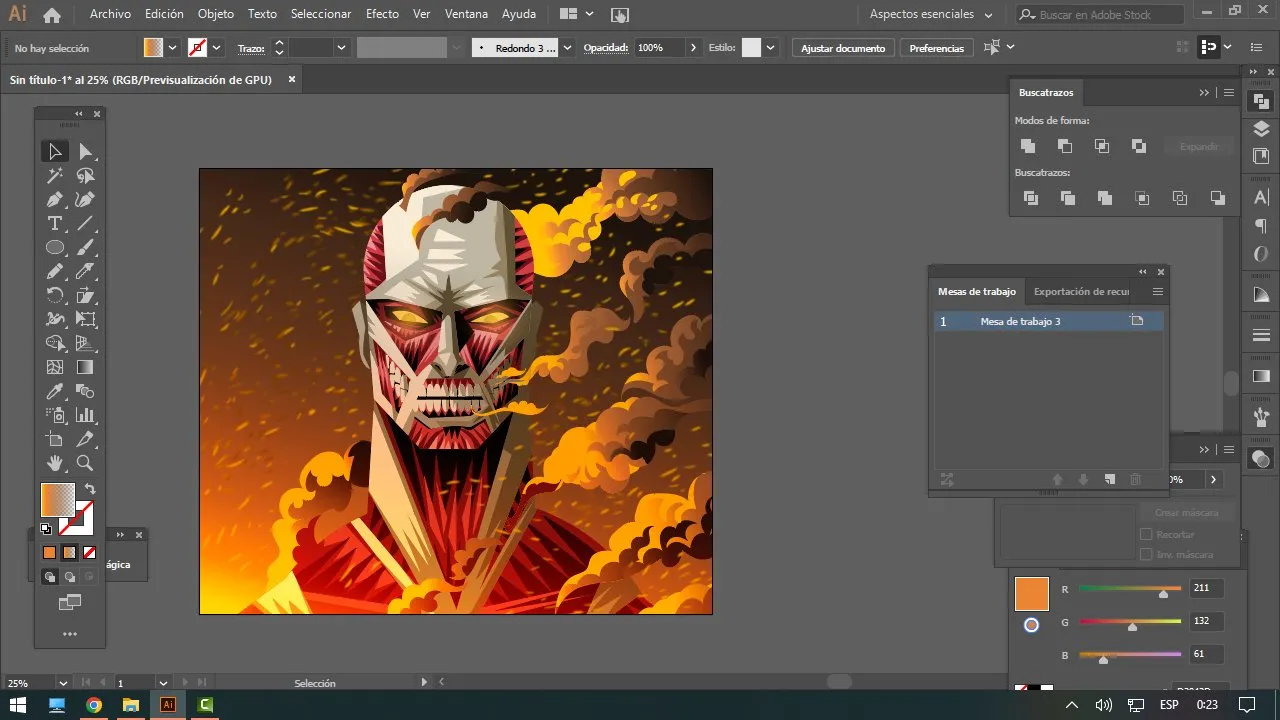Viewport: 1280px width, 720px height.
Task: Switch to Exportación de recursos tab
Action: tap(1081, 292)
